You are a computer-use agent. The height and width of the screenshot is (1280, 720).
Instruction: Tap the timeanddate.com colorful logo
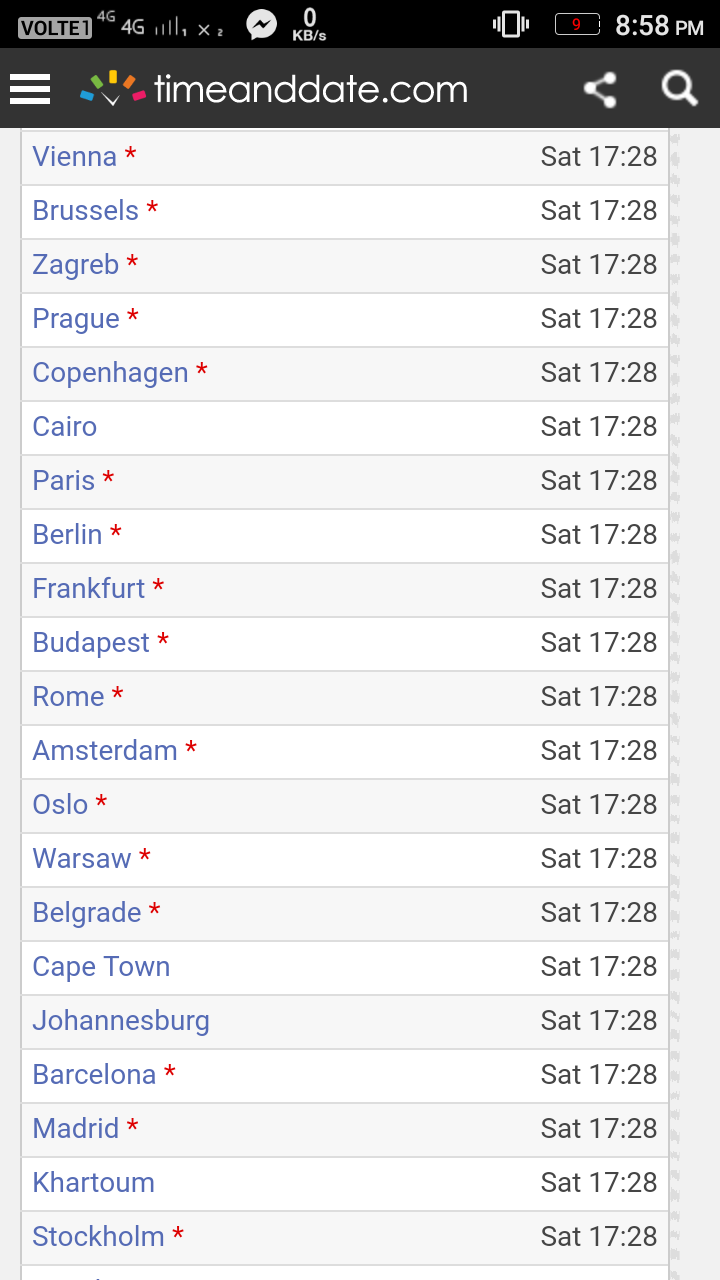click(274, 90)
